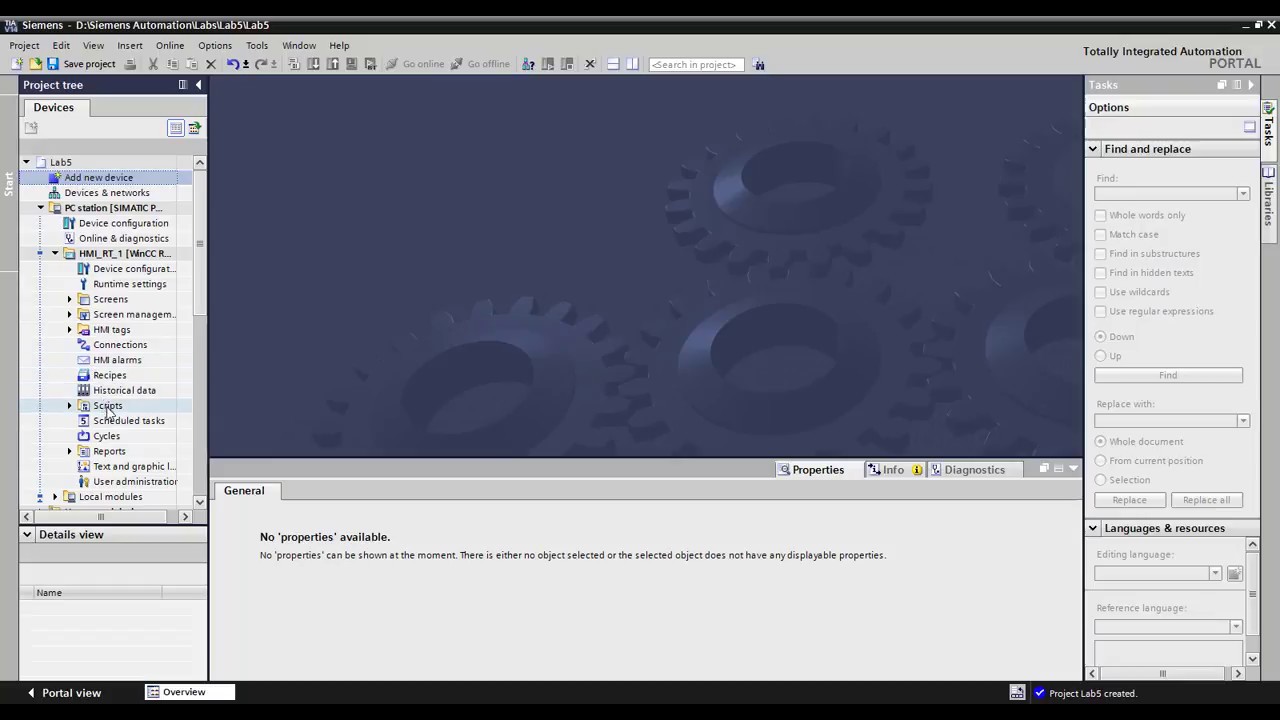Toggle the Match case checkbox
This screenshot has width=1280, height=720.
tap(1100, 234)
